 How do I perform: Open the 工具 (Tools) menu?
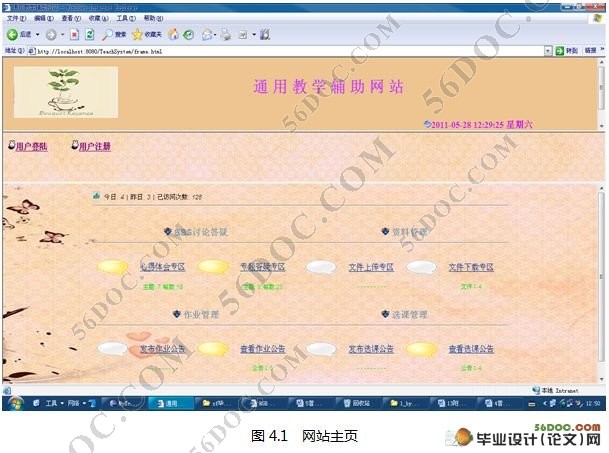[x=125, y=19]
